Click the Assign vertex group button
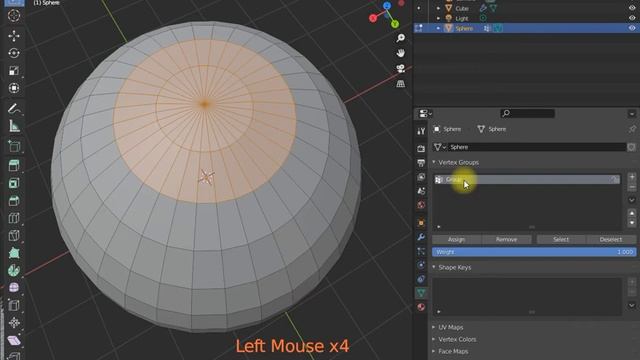640x360 pixels. (x=457, y=240)
